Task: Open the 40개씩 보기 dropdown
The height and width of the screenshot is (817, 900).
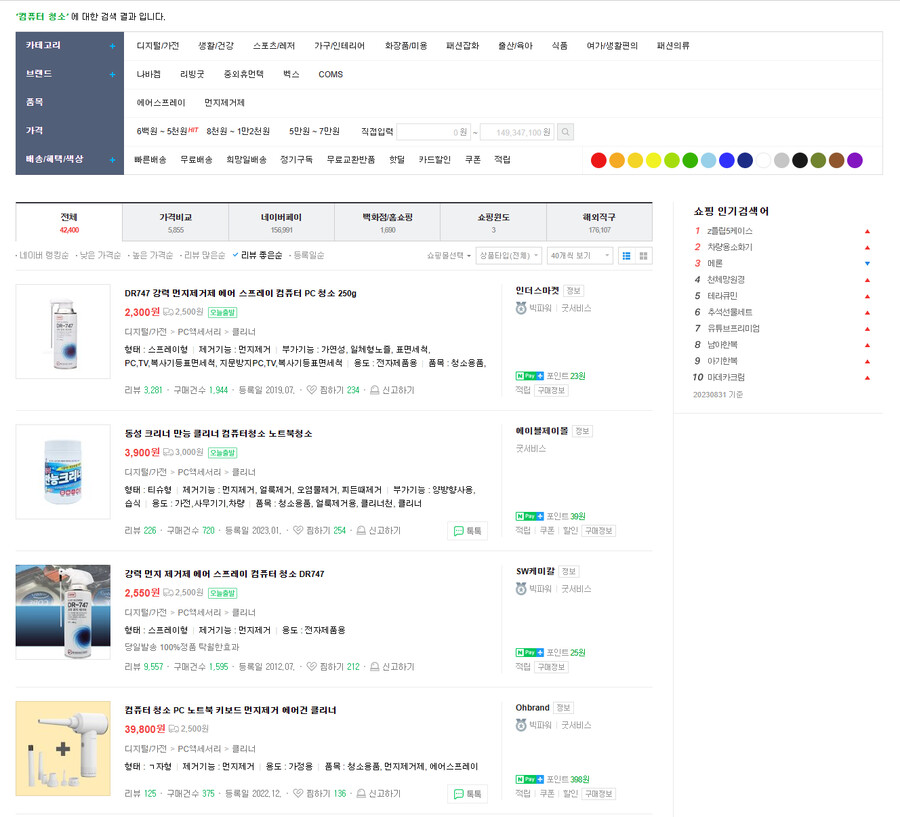Action: click(580, 255)
